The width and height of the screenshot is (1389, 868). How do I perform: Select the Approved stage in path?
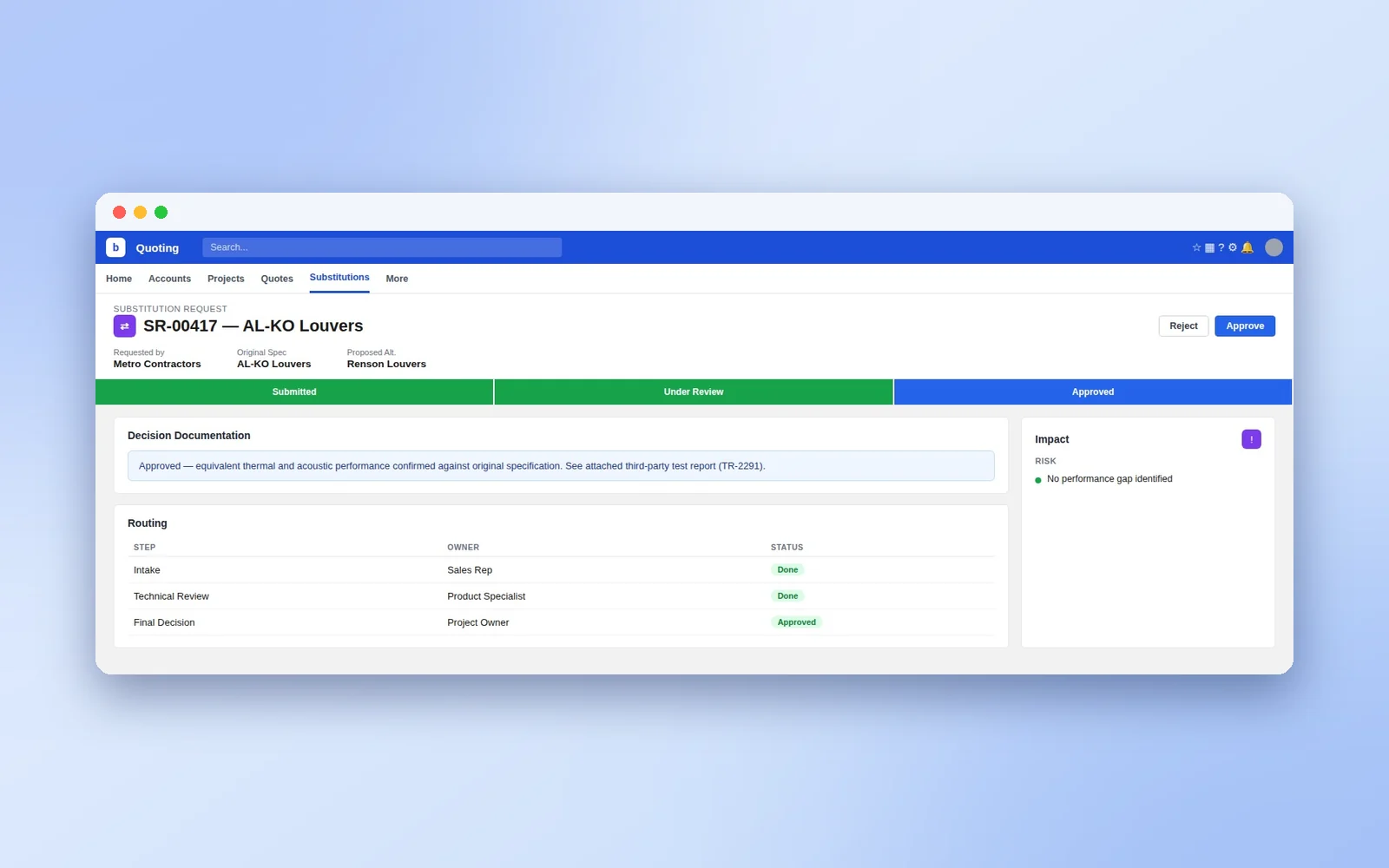tap(1093, 391)
